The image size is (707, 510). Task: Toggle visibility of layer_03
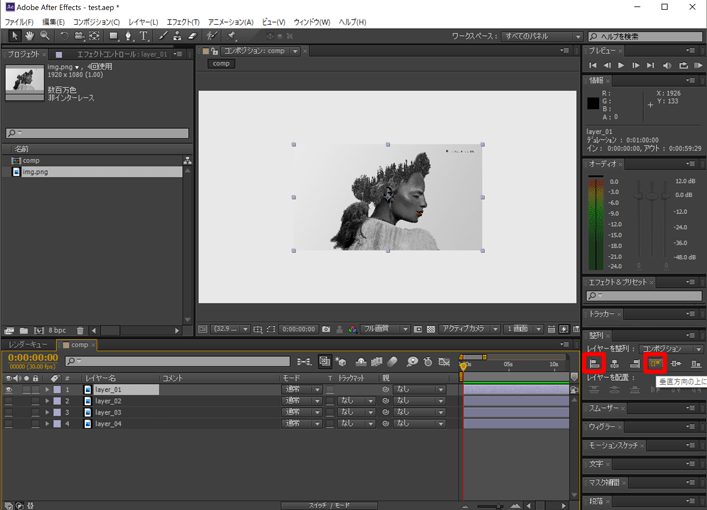(x=9, y=412)
